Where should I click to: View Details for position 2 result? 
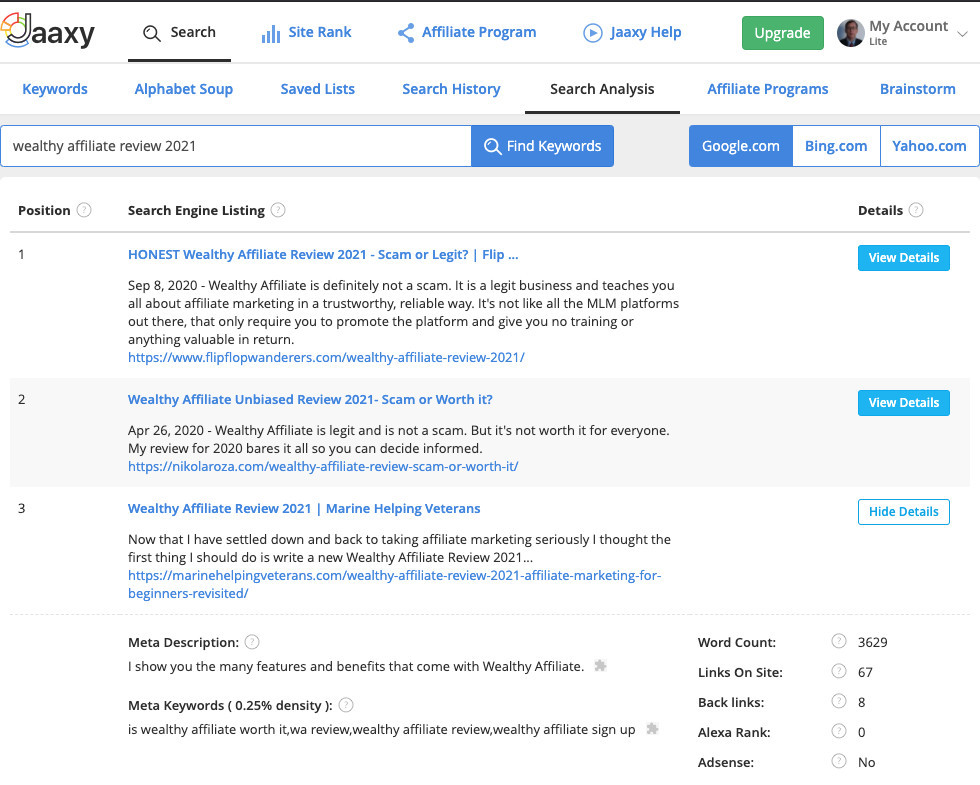coord(904,402)
